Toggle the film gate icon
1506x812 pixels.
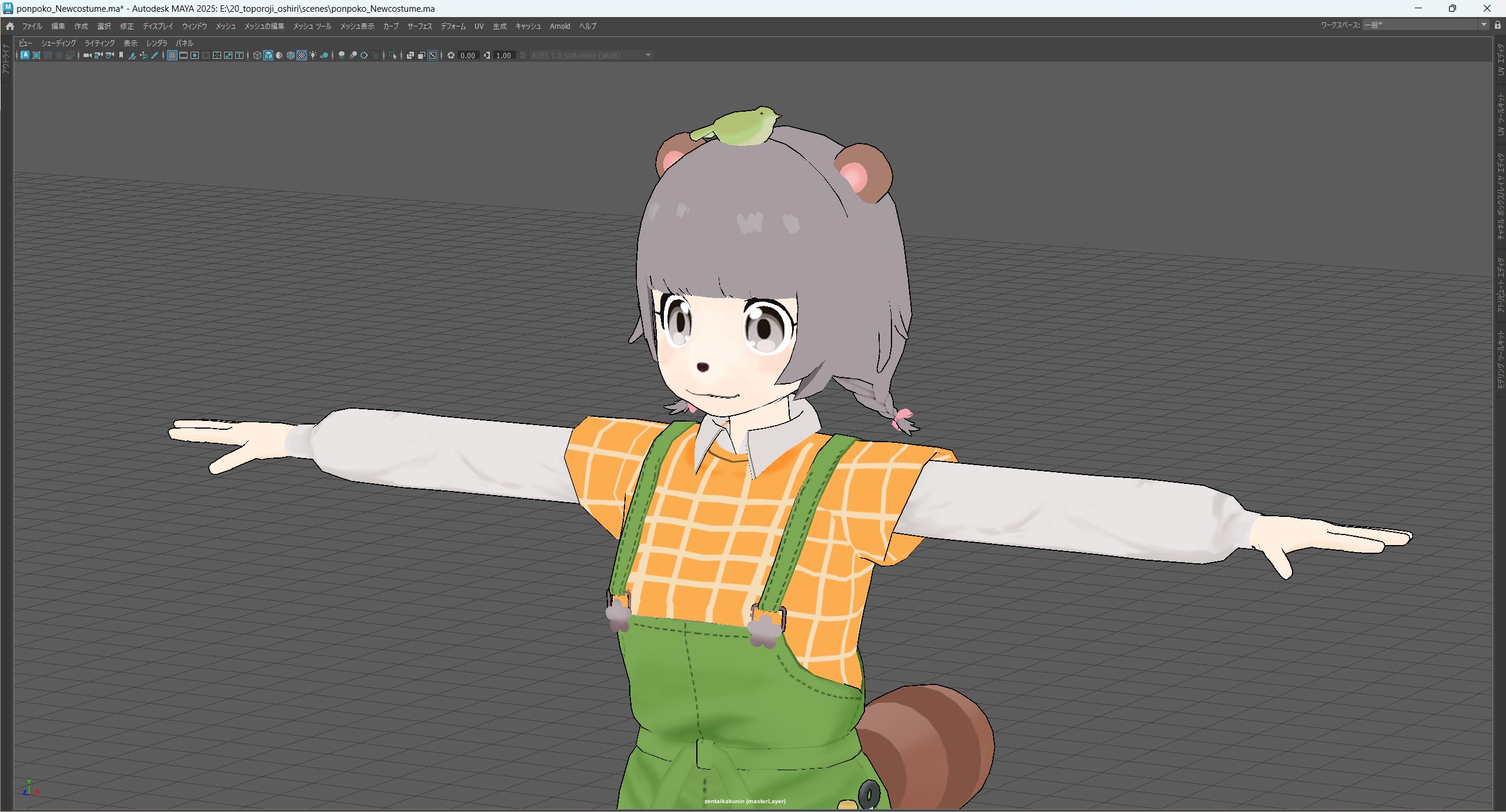[183, 55]
